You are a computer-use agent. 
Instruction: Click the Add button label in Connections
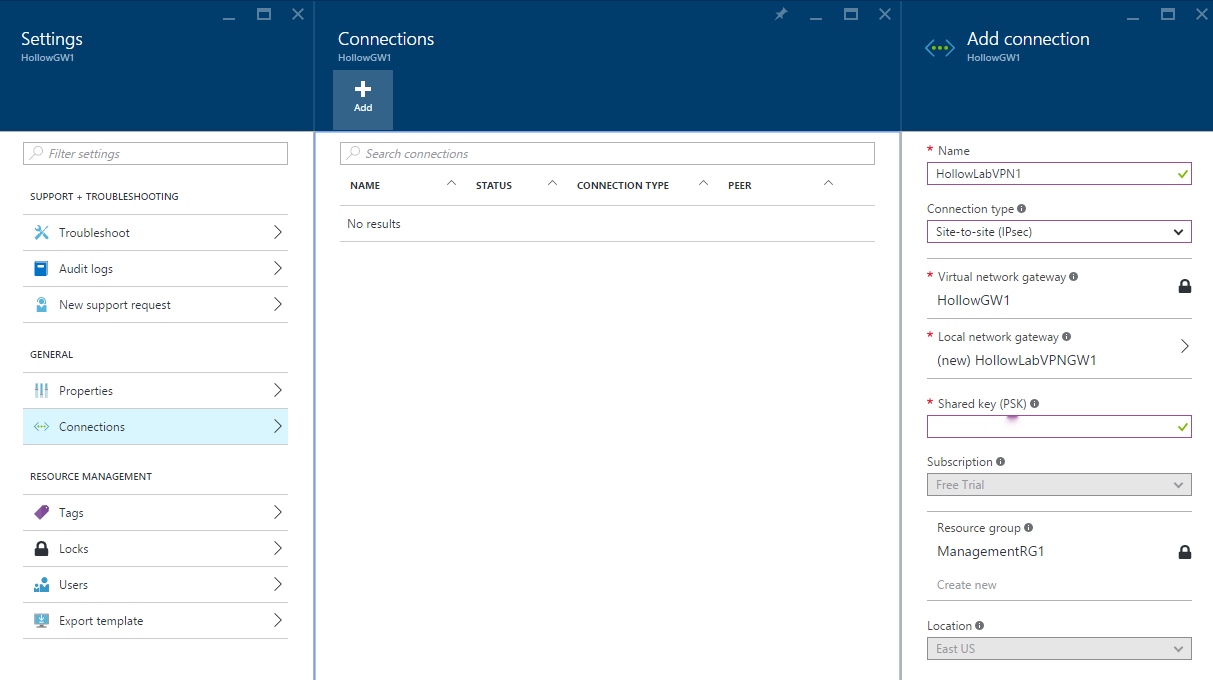coord(363,108)
